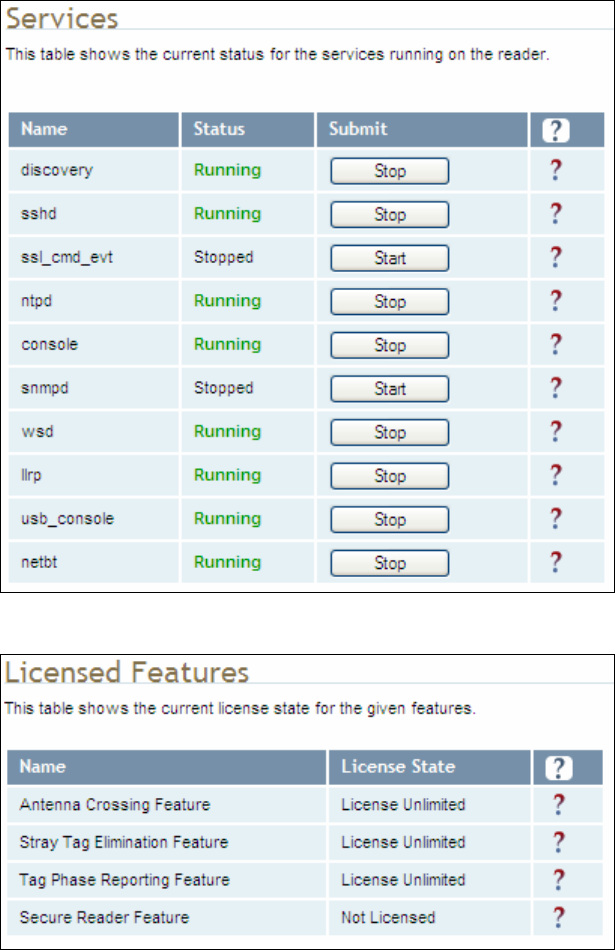This screenshot has height=950, width=615.
Task: Click Name header in Licensed Features table
Action: pyautogui.click(x=42, y=767)
